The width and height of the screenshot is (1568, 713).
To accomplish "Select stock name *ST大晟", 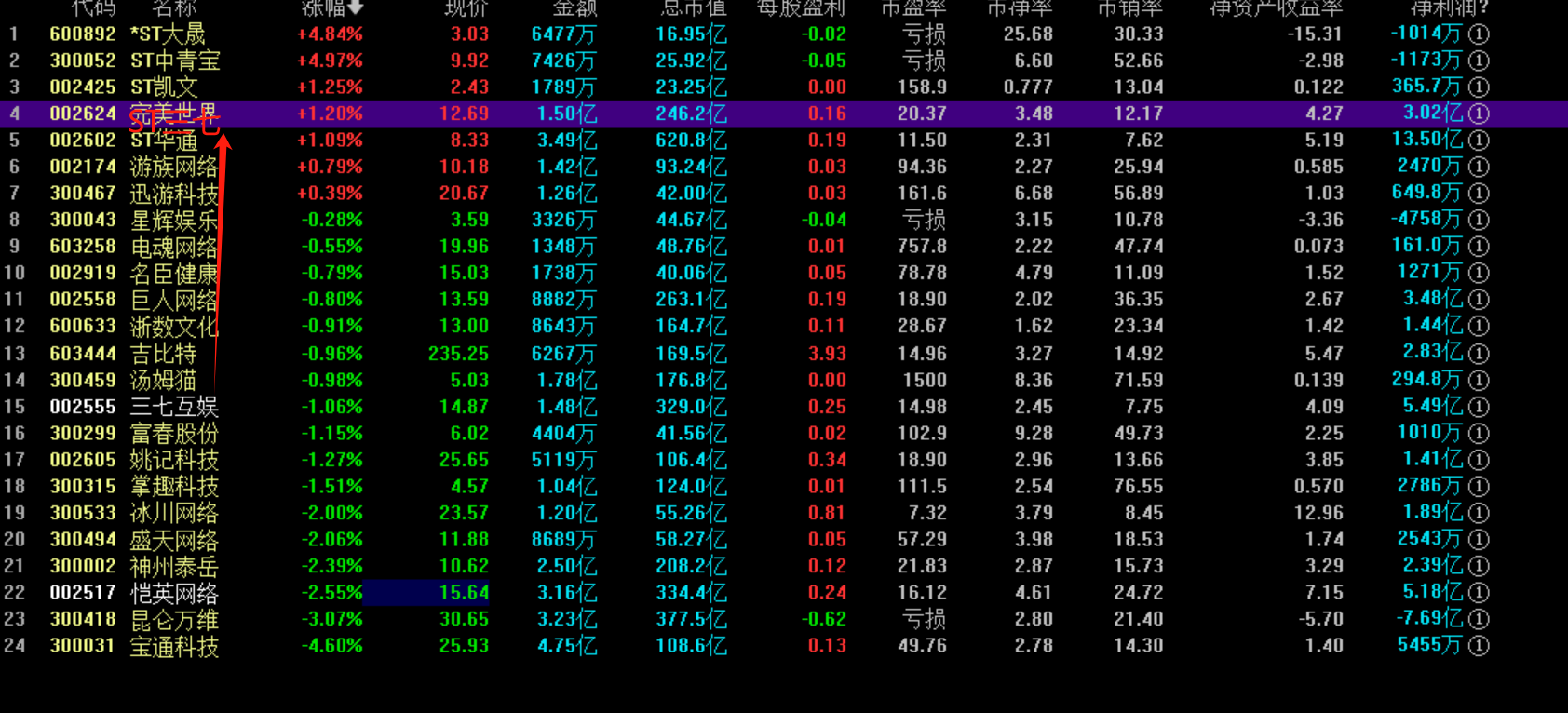I will pos(168,34).
